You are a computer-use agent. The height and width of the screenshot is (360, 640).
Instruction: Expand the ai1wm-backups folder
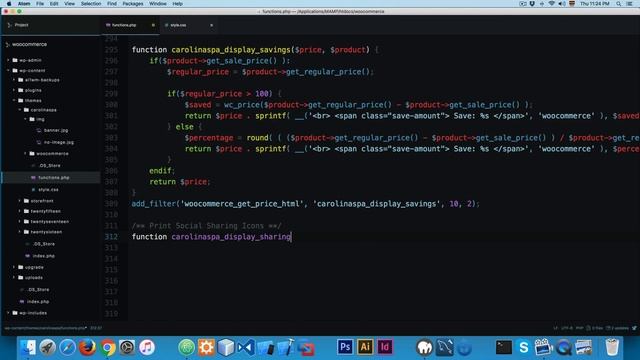[14, 80]
